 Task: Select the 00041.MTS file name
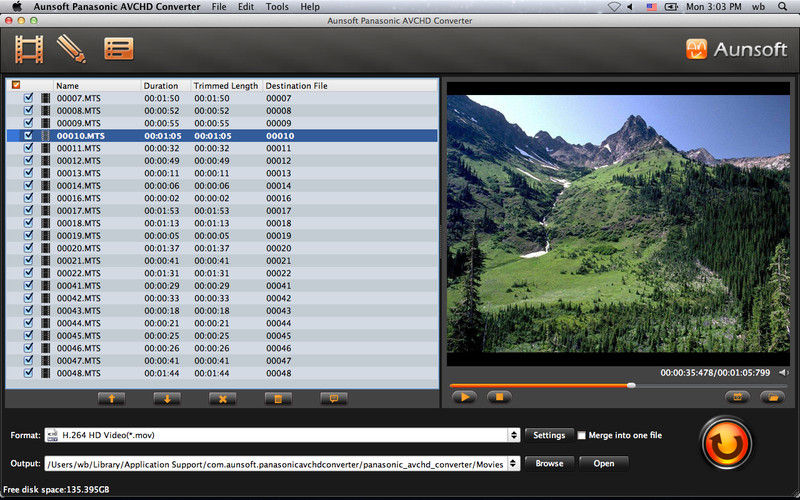pyautogui.click(x=79, y=286)
